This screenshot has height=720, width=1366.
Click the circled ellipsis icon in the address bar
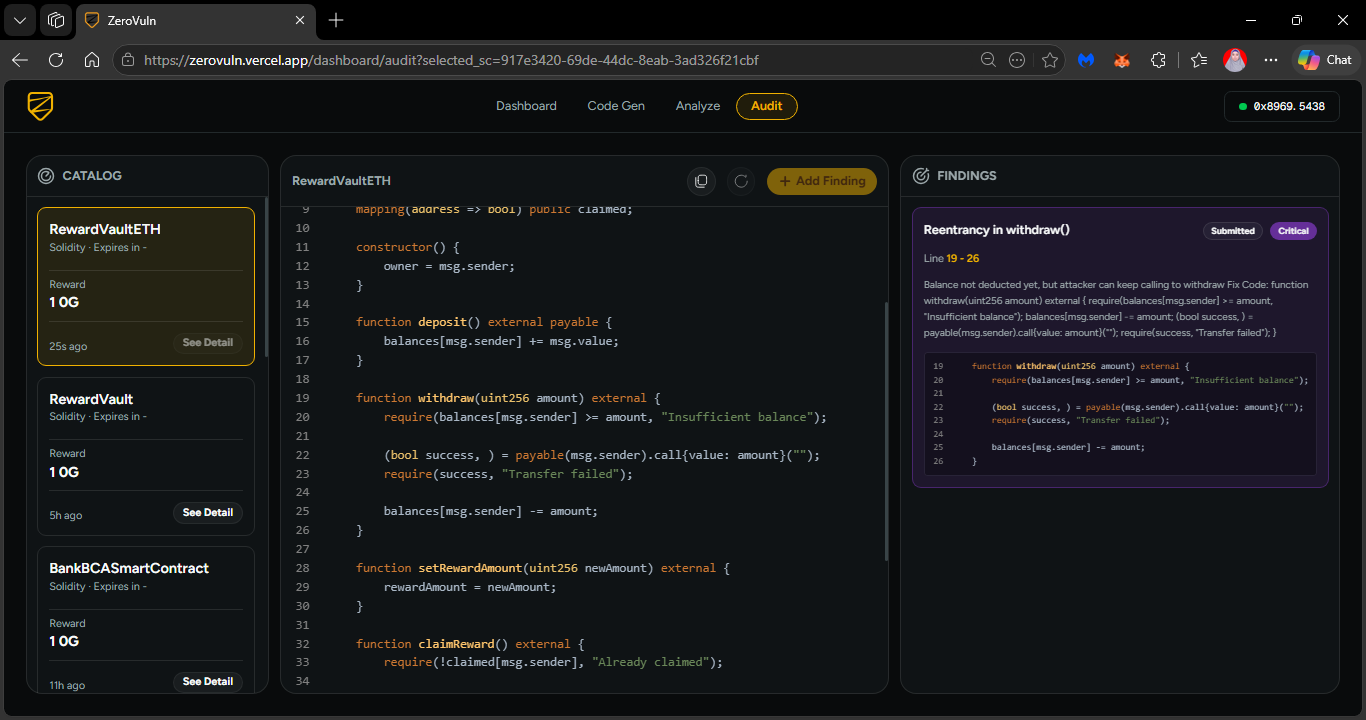[x=1017, y=60]
